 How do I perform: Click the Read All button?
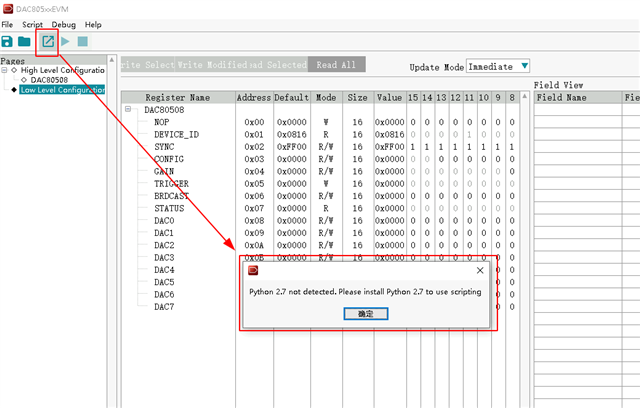pos(336,64)
